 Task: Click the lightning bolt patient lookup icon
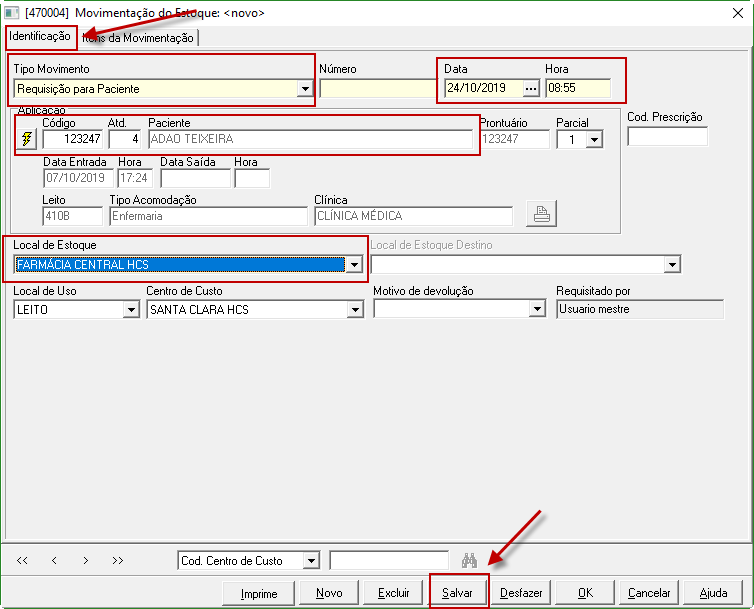pyautogui.click(x=27, y=139)
